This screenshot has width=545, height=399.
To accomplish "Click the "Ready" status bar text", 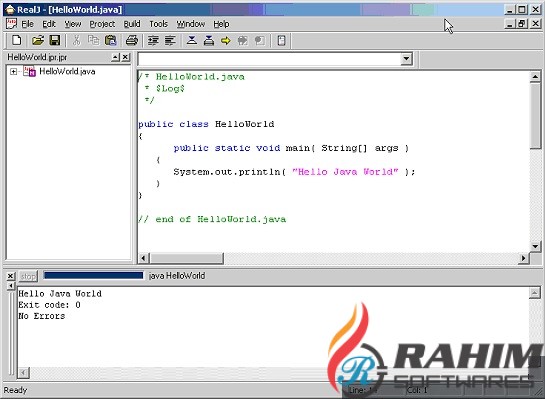I will (x=15, y=390).
